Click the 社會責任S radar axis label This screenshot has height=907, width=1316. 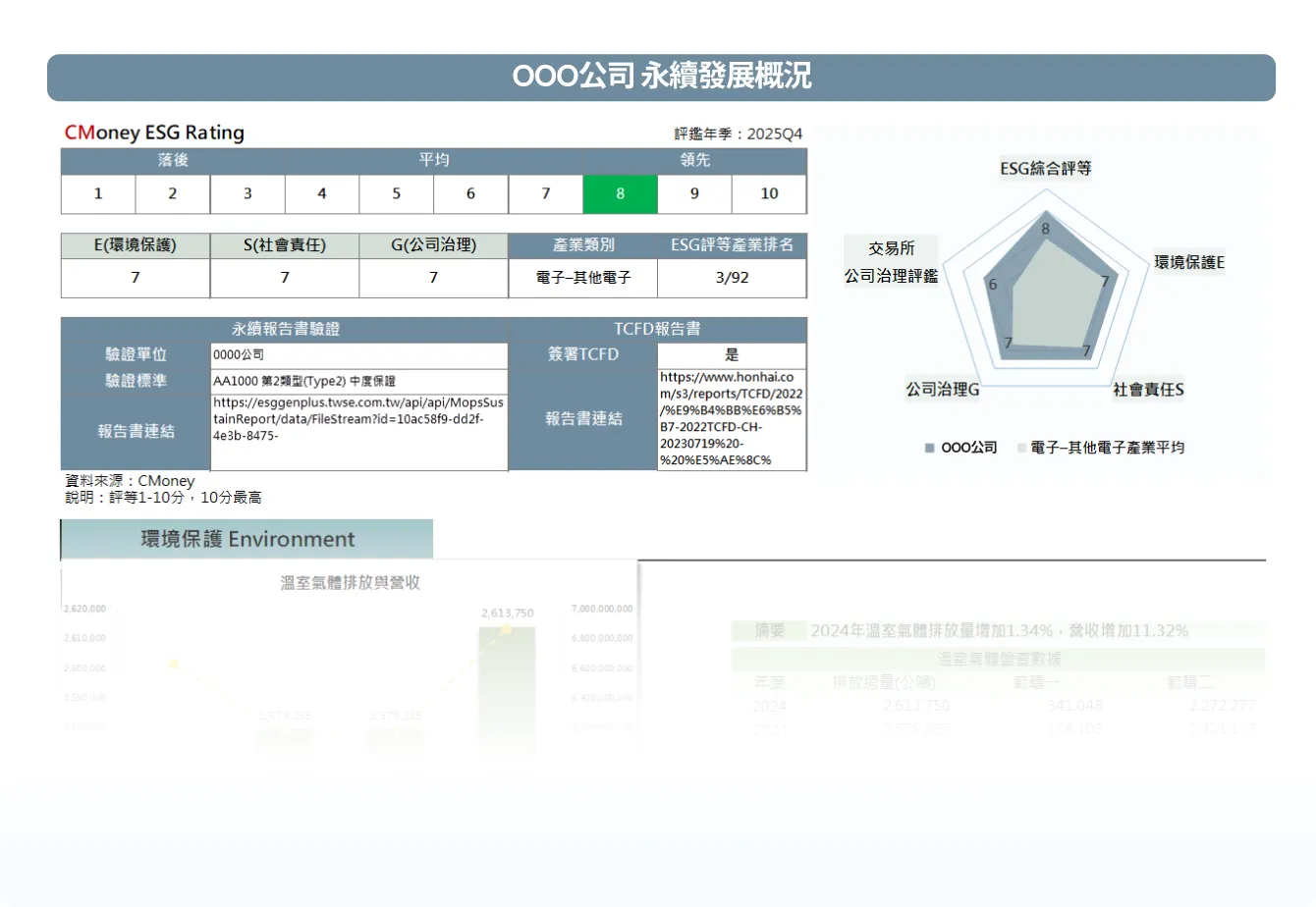(x=1148, y=391)
